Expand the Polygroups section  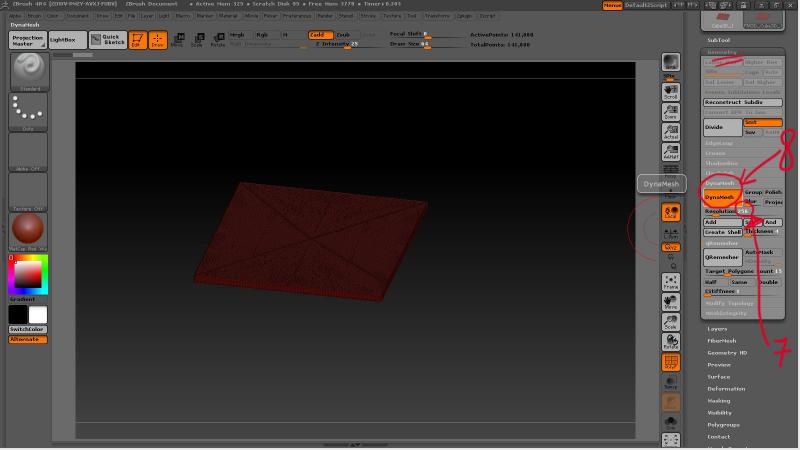click(723, 425)
